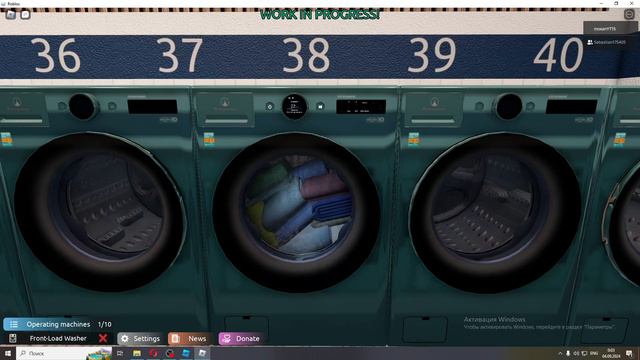Viewport: 640px width, 360px height.
Task: Click the display screen on machine 37
Action: tap(152, 107)
